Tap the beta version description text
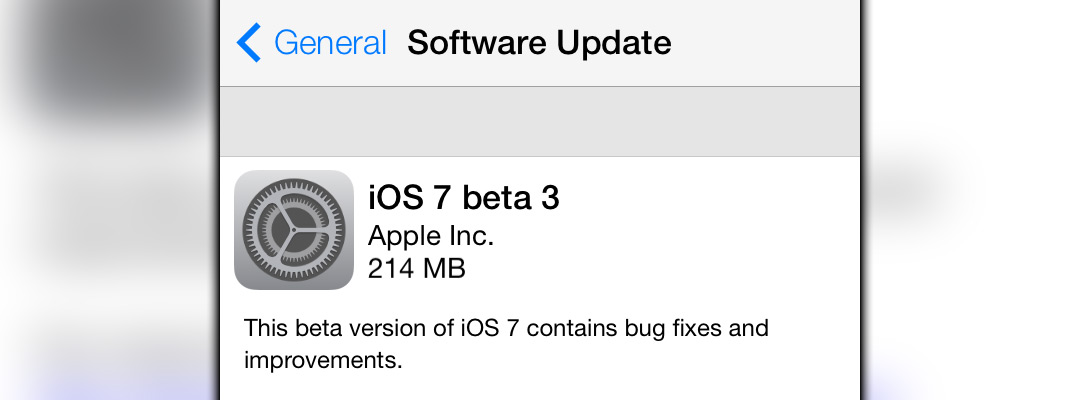1080x400 pixels. (x=506, y=343)
